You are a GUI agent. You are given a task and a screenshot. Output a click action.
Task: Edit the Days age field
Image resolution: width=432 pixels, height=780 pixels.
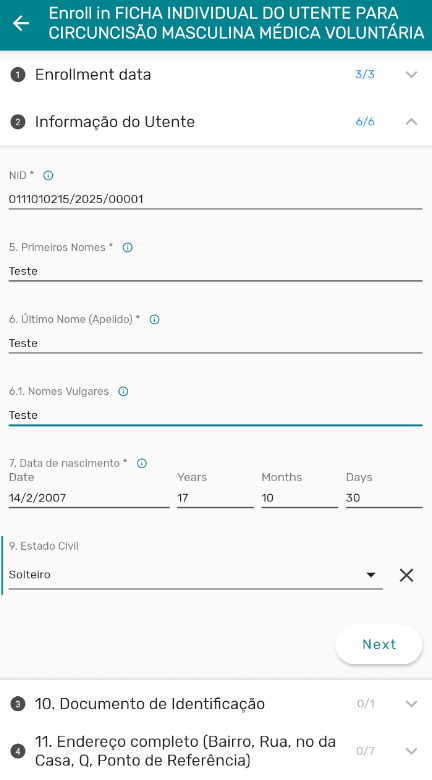(x=384, y=498)
